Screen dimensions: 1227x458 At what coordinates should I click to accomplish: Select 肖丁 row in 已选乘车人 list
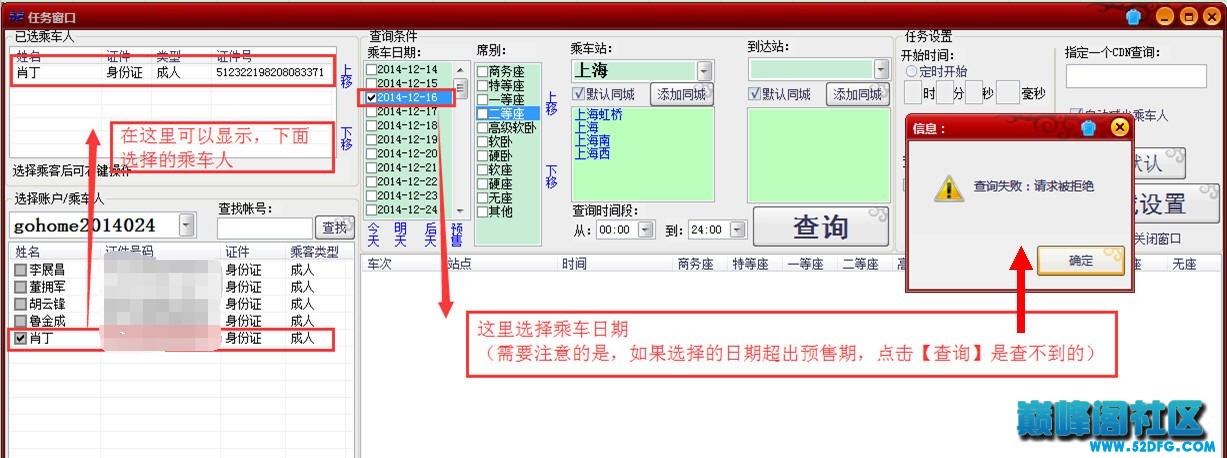[173, 72]
